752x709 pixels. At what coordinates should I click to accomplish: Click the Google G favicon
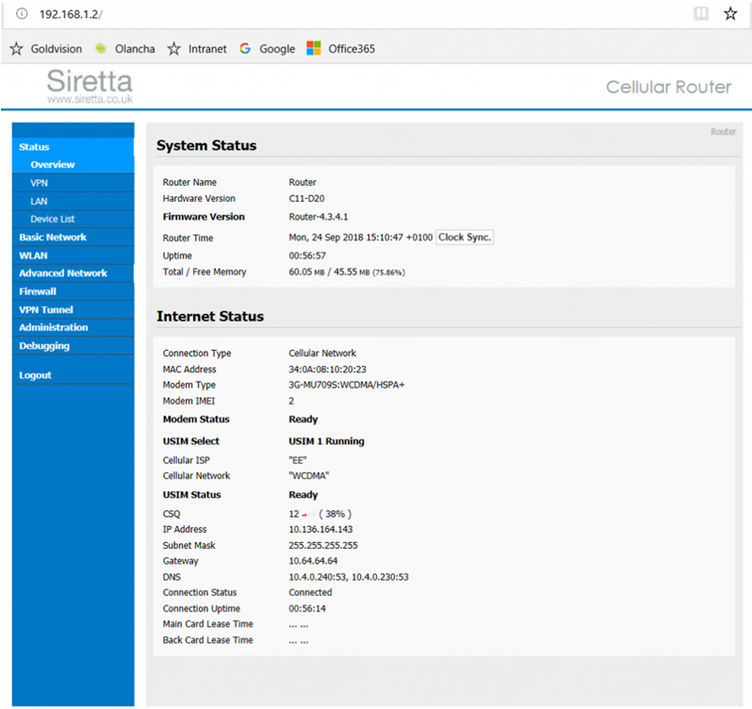(245, 48)
